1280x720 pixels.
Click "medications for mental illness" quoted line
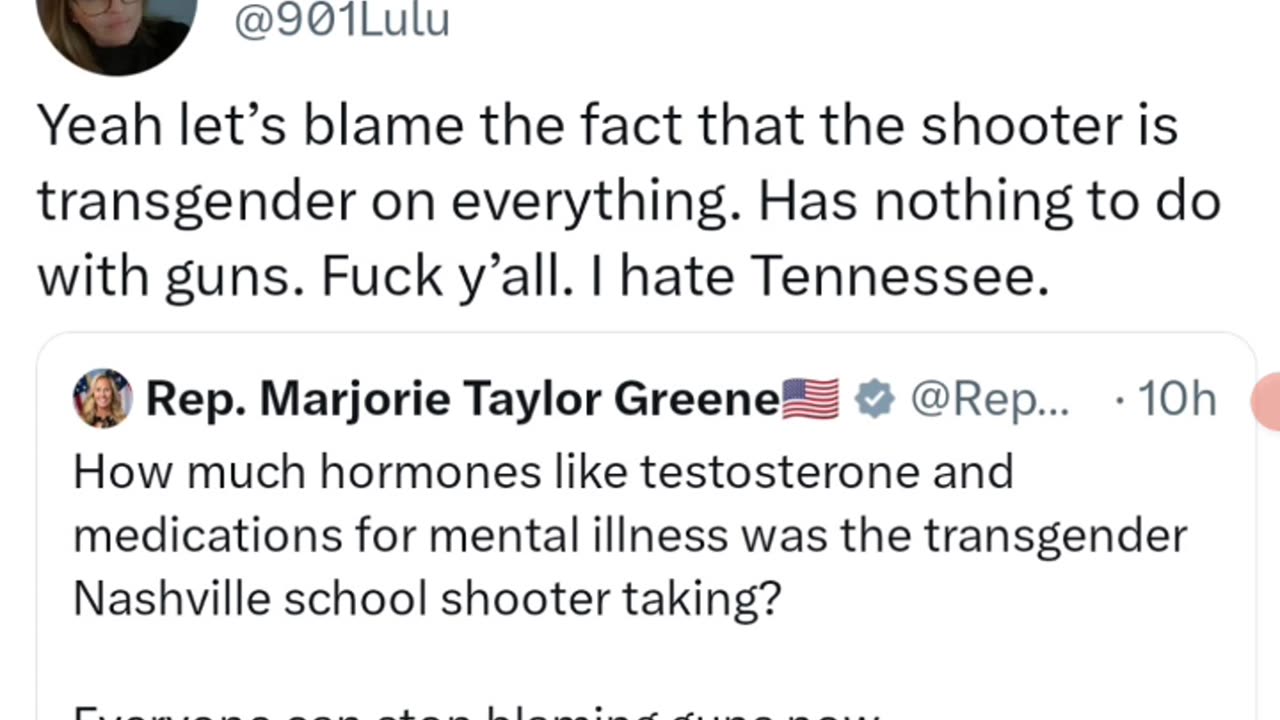click(x=400, y=535)
